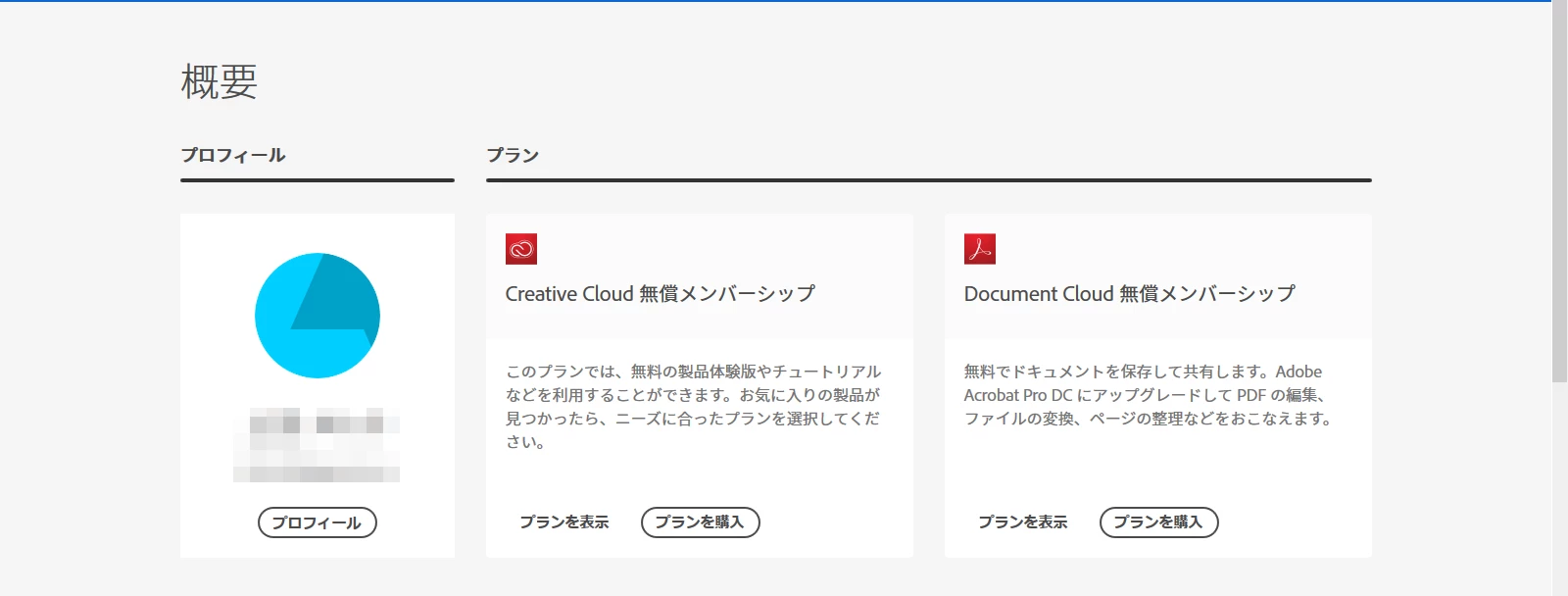Click the 概要 page heading
Screen dimensions: 1568x596
pyautogui.click(x=220, y=81)
